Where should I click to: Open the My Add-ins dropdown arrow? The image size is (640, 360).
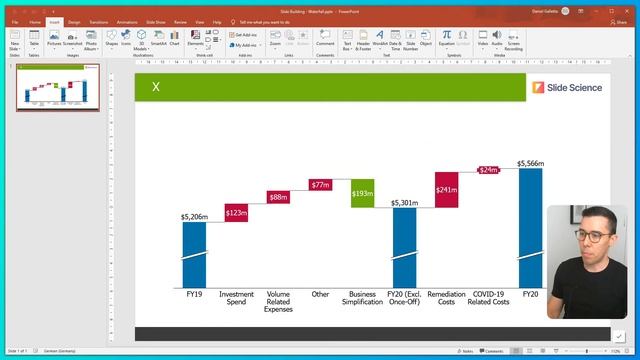[260, 45]
